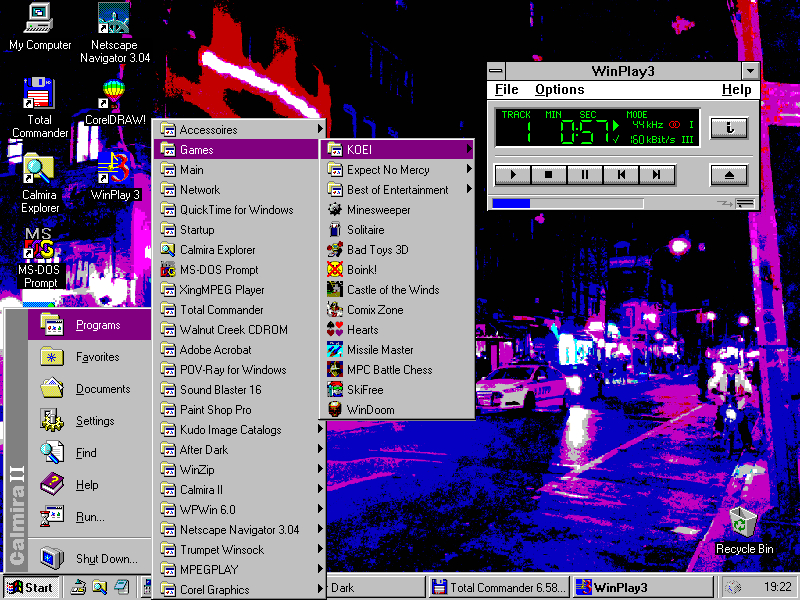Image resolution: width=800 pixels, height=600 pixels.
Task: Open the File menu in WinPlay3
Action: pos(506,90)
